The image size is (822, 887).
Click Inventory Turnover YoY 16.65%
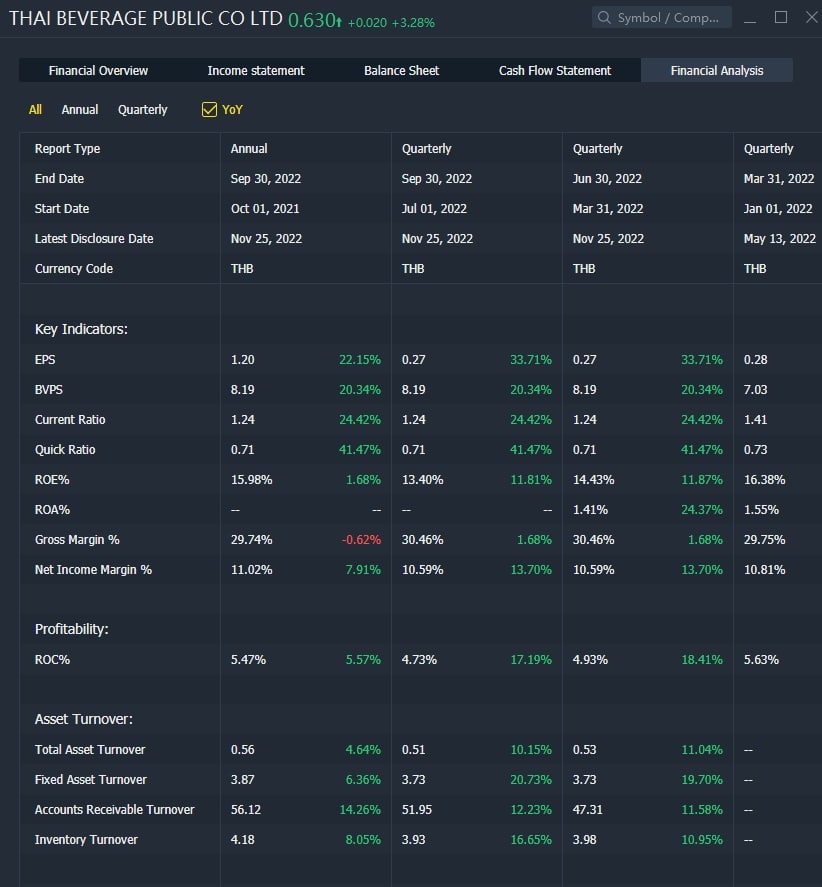point(531,839)
